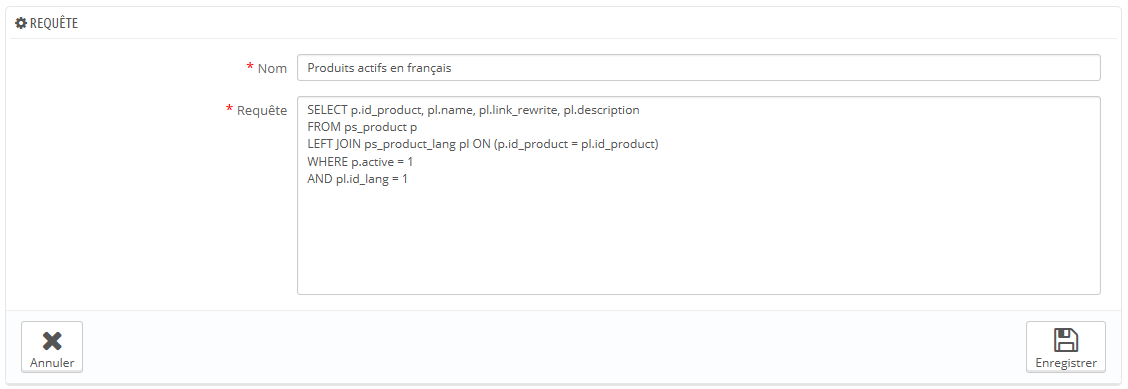Click the LEFT JOIN line of the query
The height and width of the screenshot is (389, 1128).
pos(483,145)
